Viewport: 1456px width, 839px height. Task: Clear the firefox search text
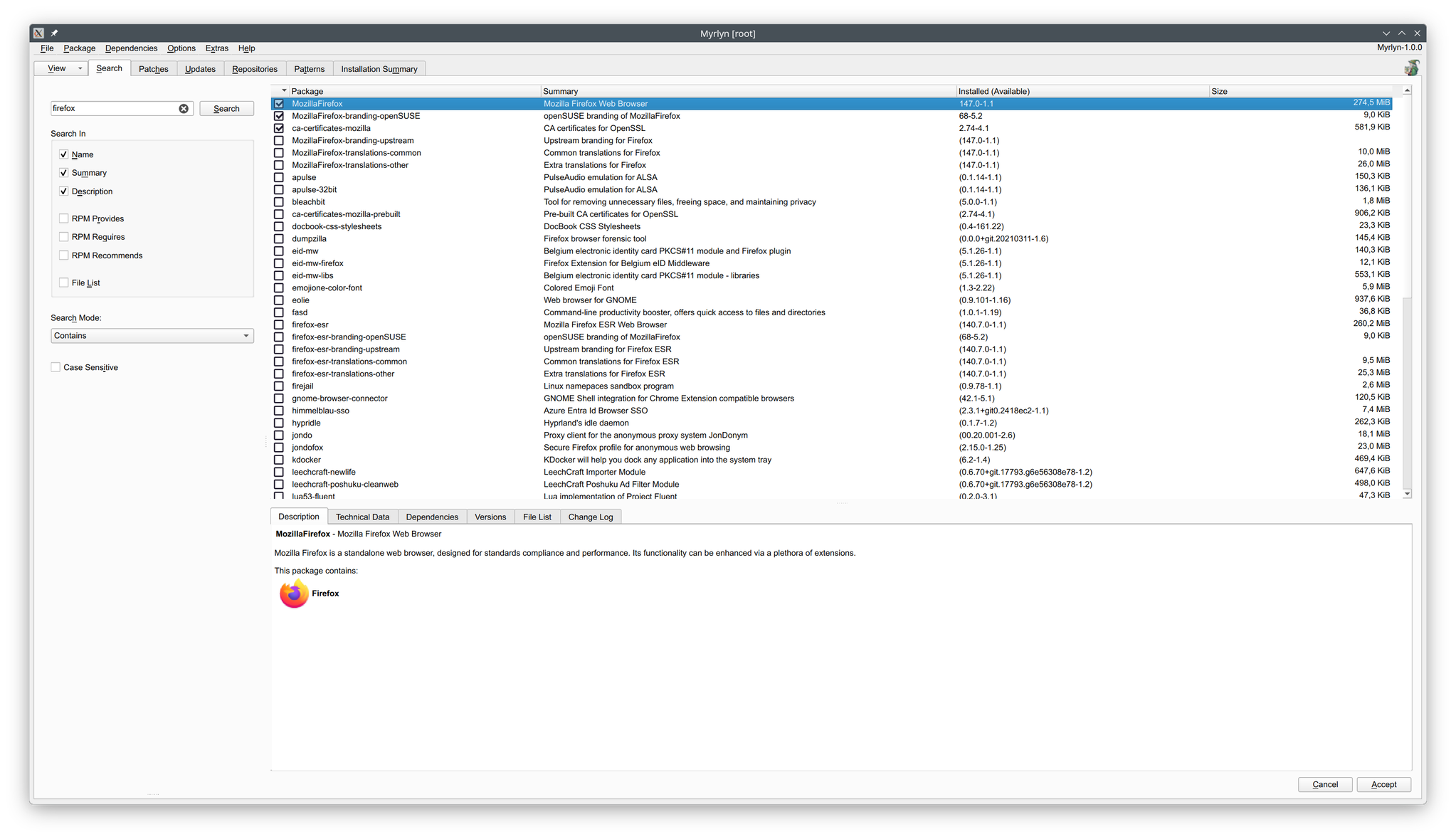[x=184, y=109]
